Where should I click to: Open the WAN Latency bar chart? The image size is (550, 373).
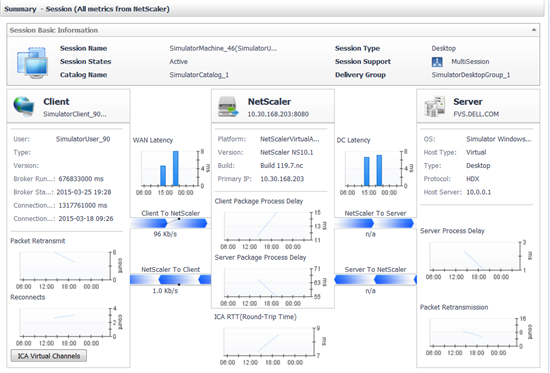[x=171, y=168]
